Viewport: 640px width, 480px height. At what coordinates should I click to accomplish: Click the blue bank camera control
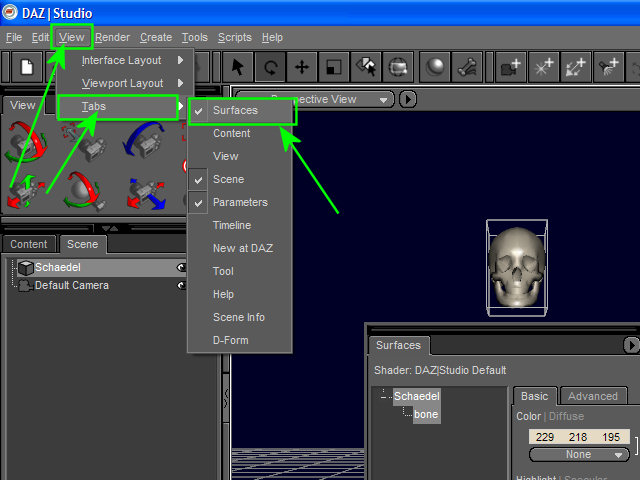click(x=144, y=141)
